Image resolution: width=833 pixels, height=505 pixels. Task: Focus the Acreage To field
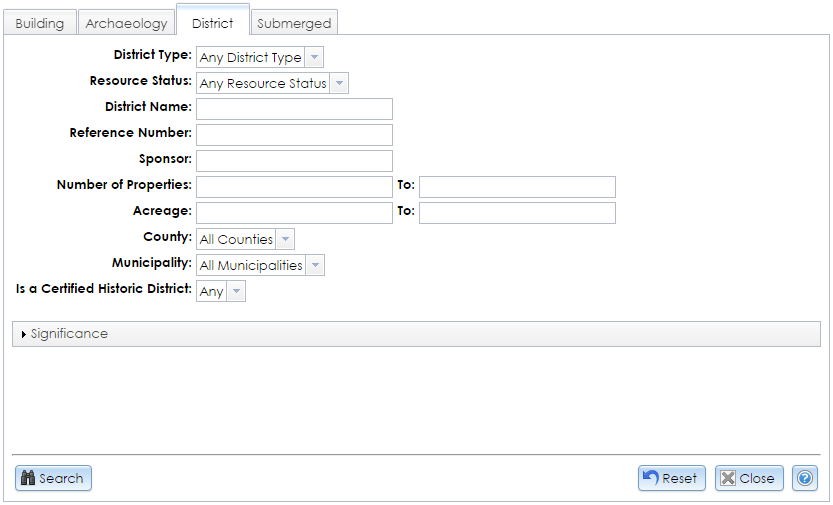pyautogui.click(x=517, y=213)
